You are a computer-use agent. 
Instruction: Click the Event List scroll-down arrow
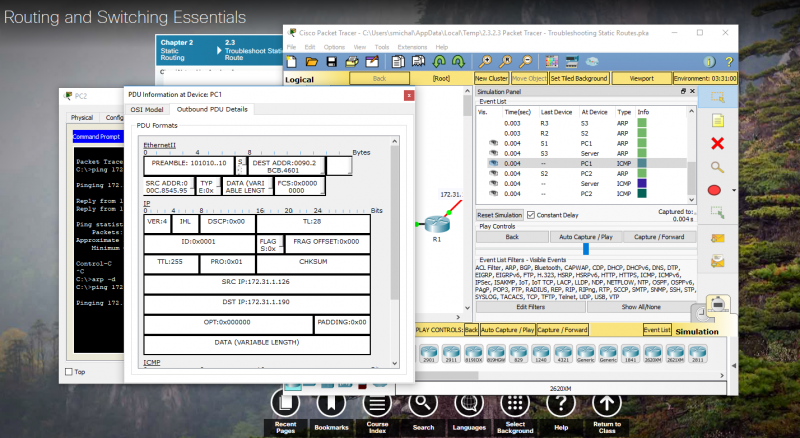pyautogui.click(x=691, y=200)
